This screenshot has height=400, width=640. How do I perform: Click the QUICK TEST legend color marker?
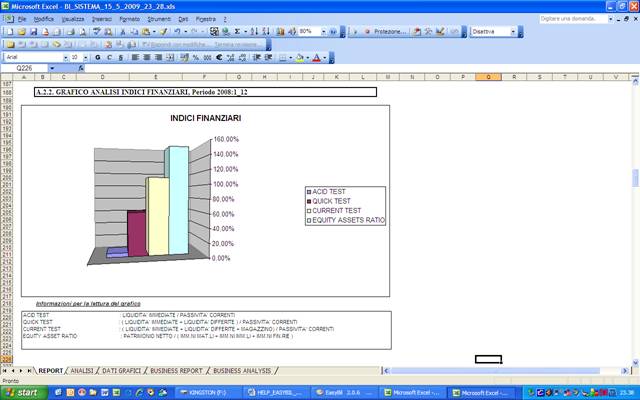pyautogui.click(x=309, y=201)
